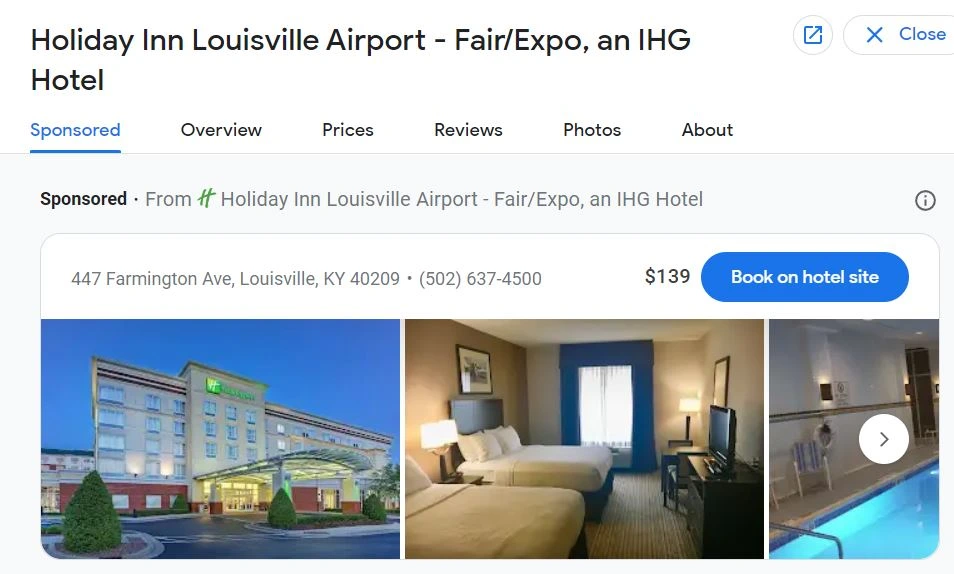Click the X icon beside Close
The width and height of the screenshot is (954, 574).
874,35
